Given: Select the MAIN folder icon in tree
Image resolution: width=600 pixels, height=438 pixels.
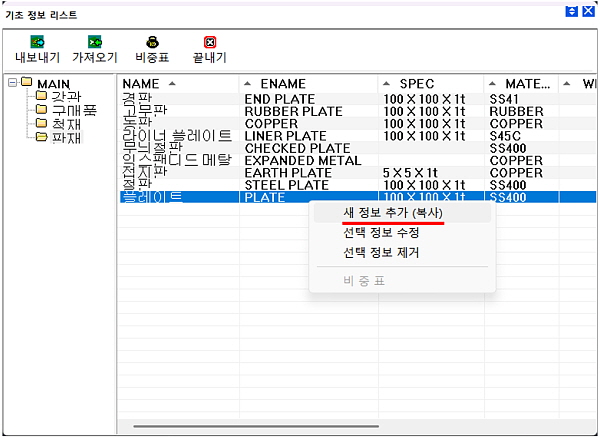Looking at the screenshot, I should click(26, 81).
